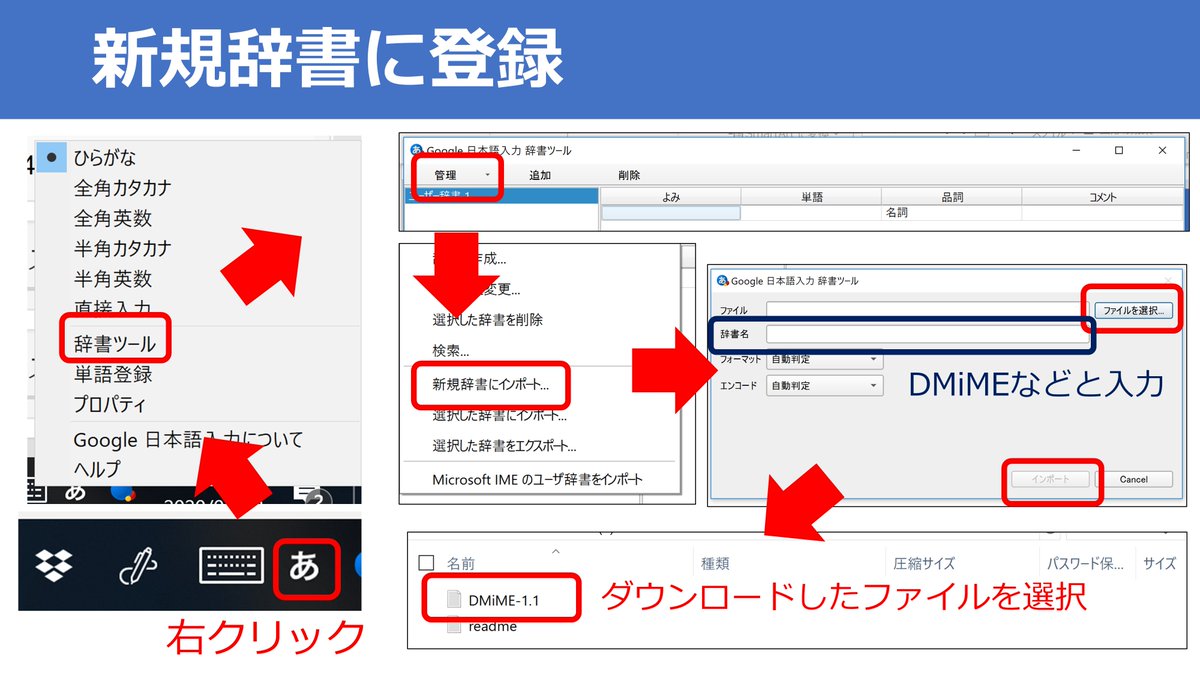Sort files by the 名前 column header

click(x=460, y=564)
